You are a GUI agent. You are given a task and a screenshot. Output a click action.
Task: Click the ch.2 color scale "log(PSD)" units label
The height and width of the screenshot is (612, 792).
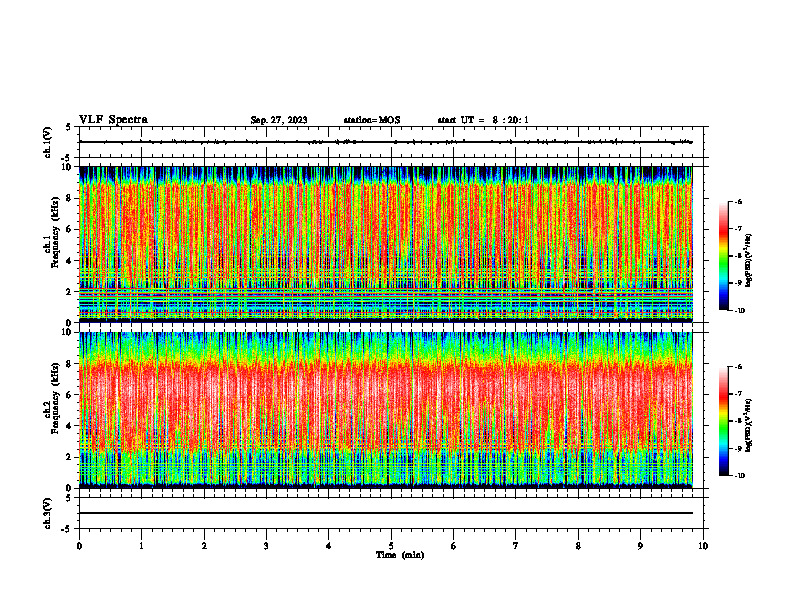pos(749,426)
